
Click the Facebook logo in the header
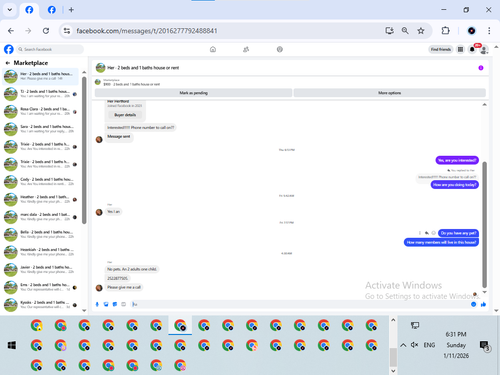pyautogui.click(x=9, y=49)
